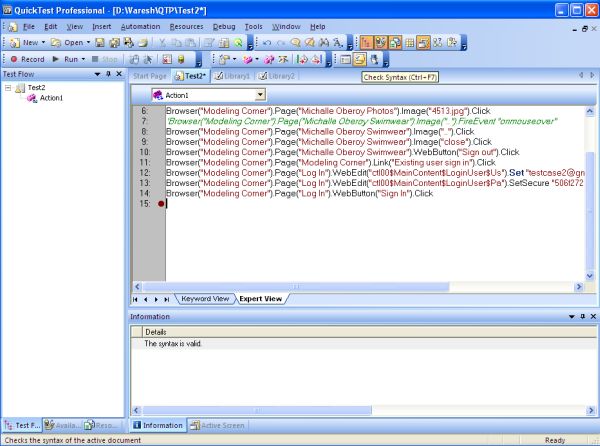This screenshot has width=600, height=446.
Task: Open the Open dropdown arrow
Action: tap(88, 42)
